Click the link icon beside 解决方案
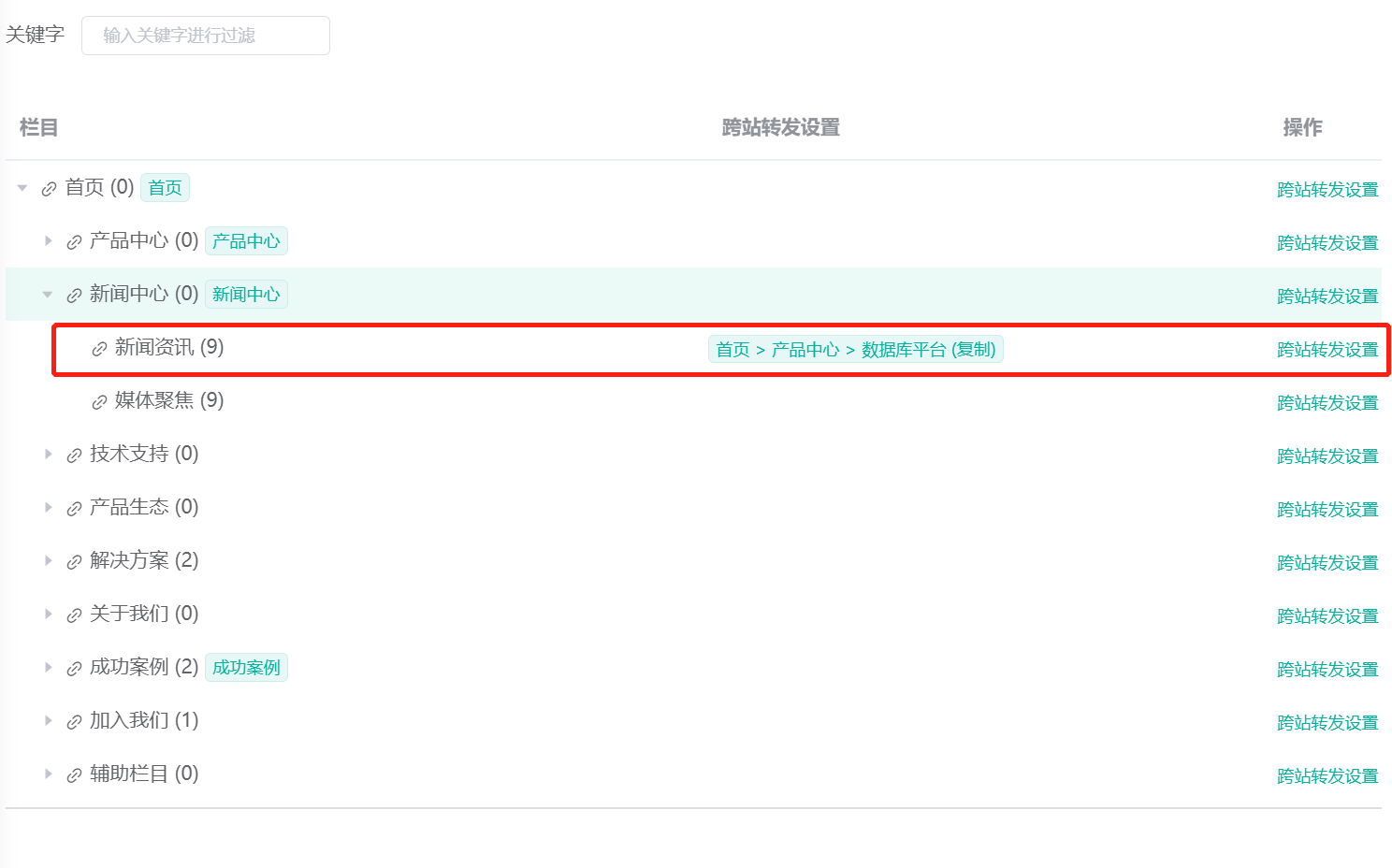 tap(75, 562)
